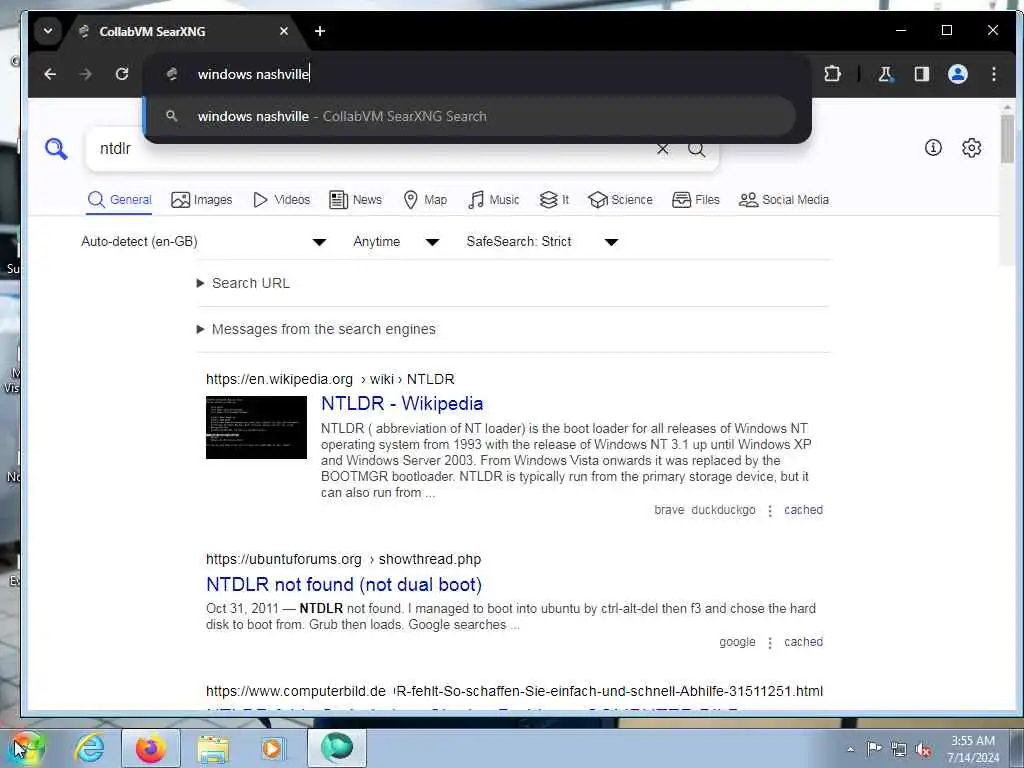1024x768 pixels.
Task: Click the duckduckgo engine label
Action: pyautogui.click(x=723, y=510)
